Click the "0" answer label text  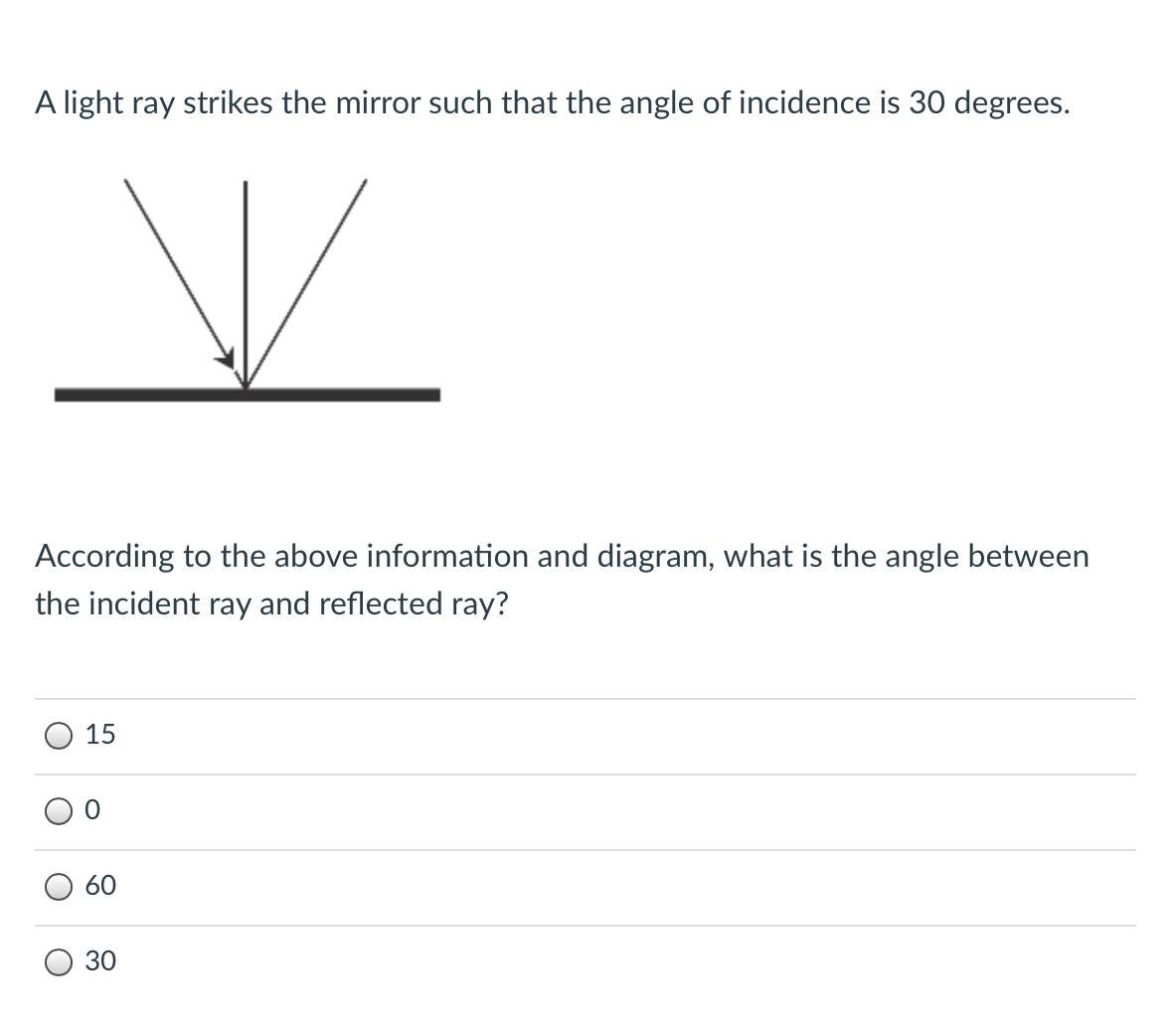tap(92, 811)
